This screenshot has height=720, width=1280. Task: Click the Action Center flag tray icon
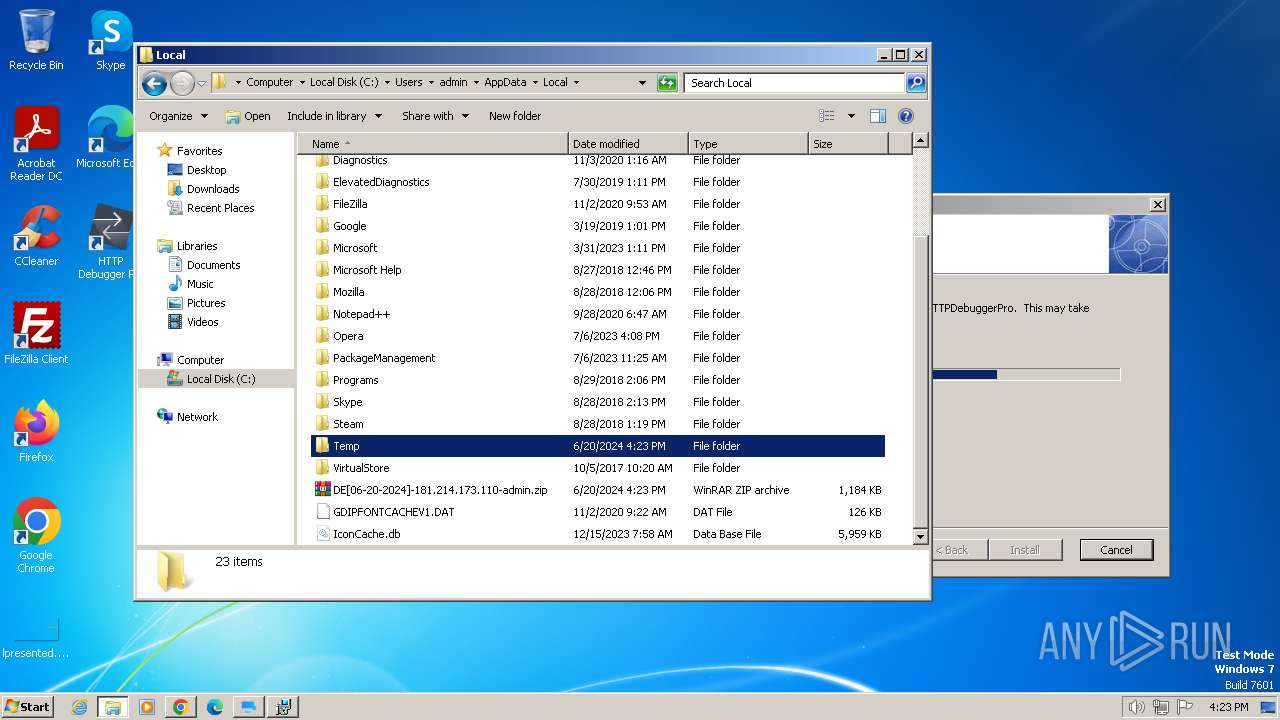1184,707
